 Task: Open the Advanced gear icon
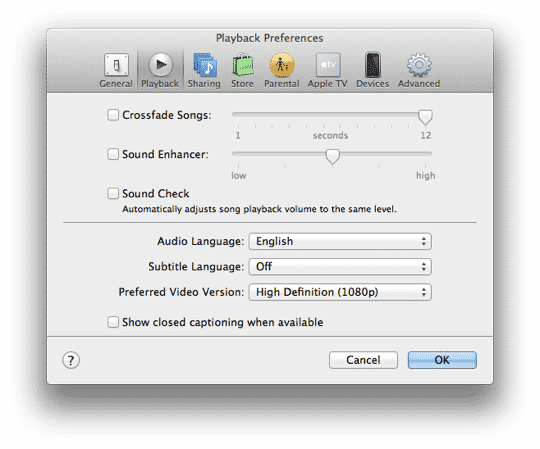pos(419,65)
